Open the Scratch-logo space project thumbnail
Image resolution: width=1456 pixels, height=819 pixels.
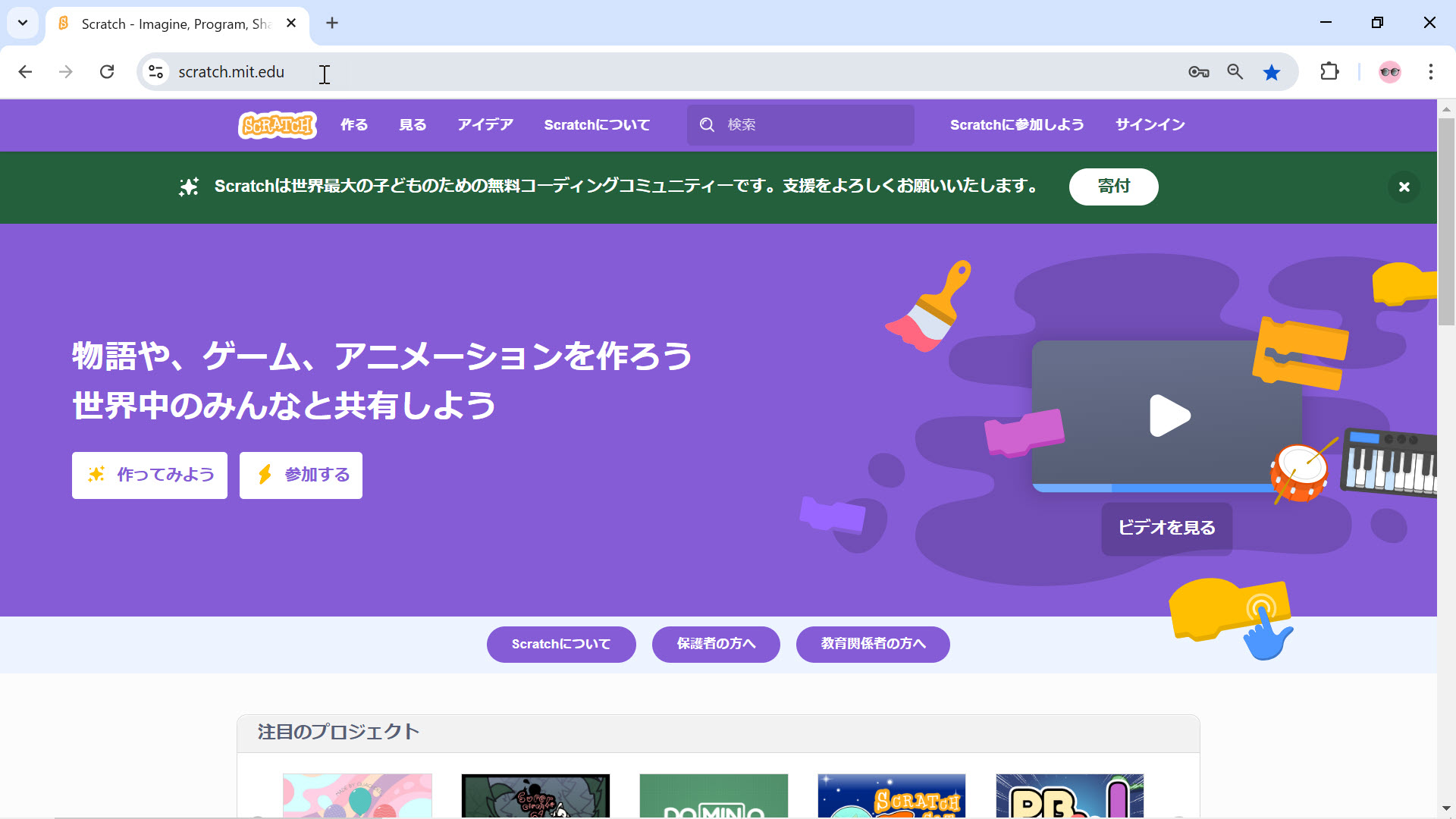[892, 795]
